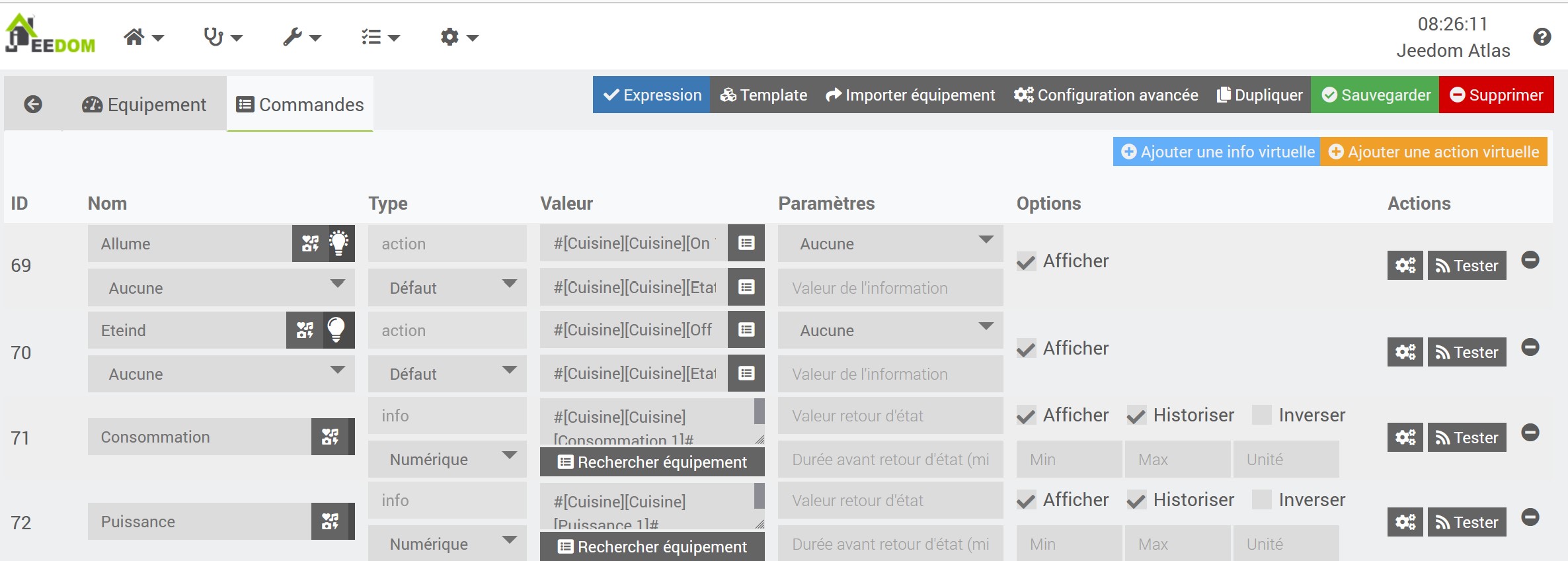
Task: Open the help question mark icon
Action: tap(1542, 37)
